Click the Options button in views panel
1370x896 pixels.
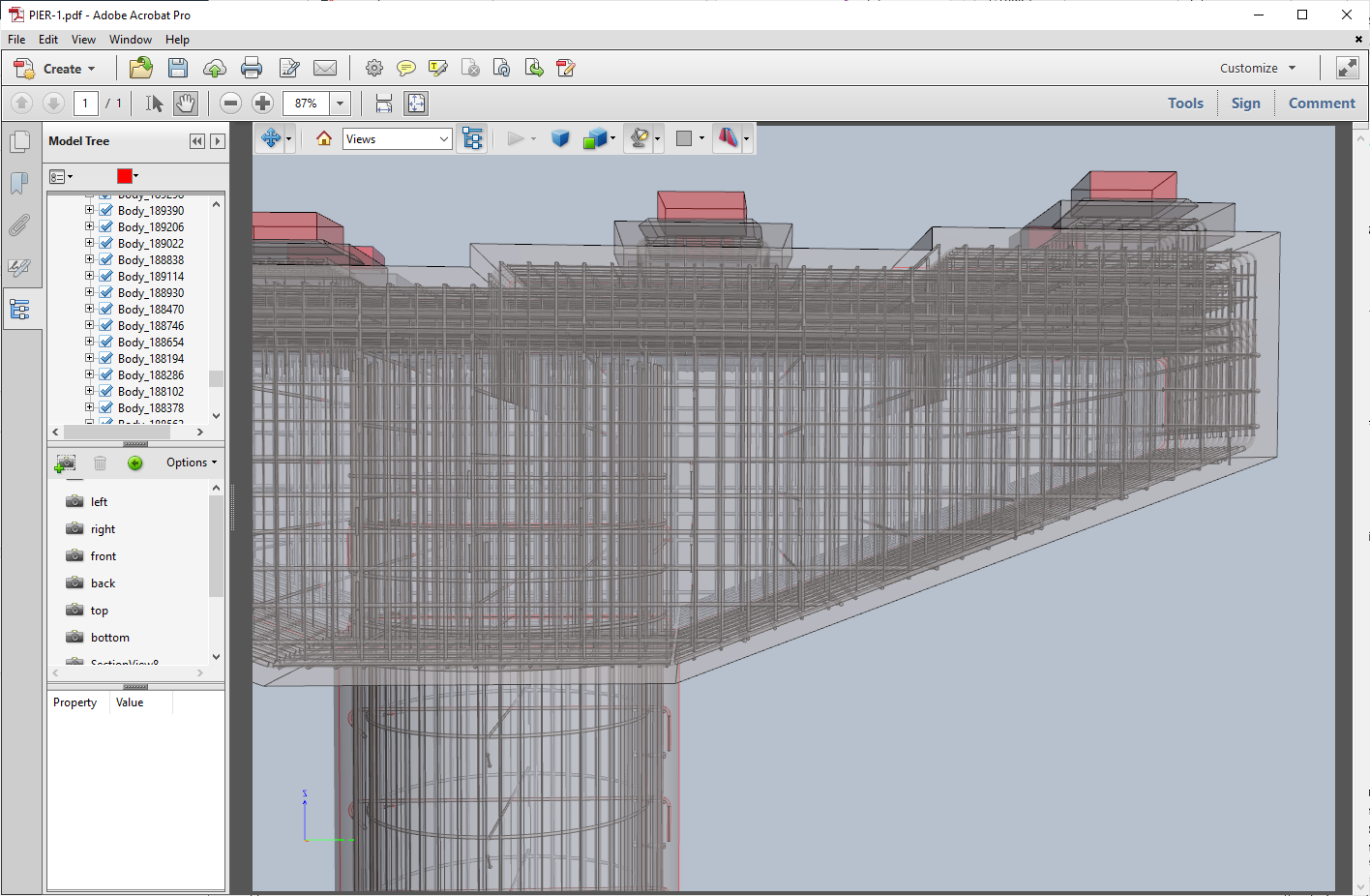click(192, 463)
